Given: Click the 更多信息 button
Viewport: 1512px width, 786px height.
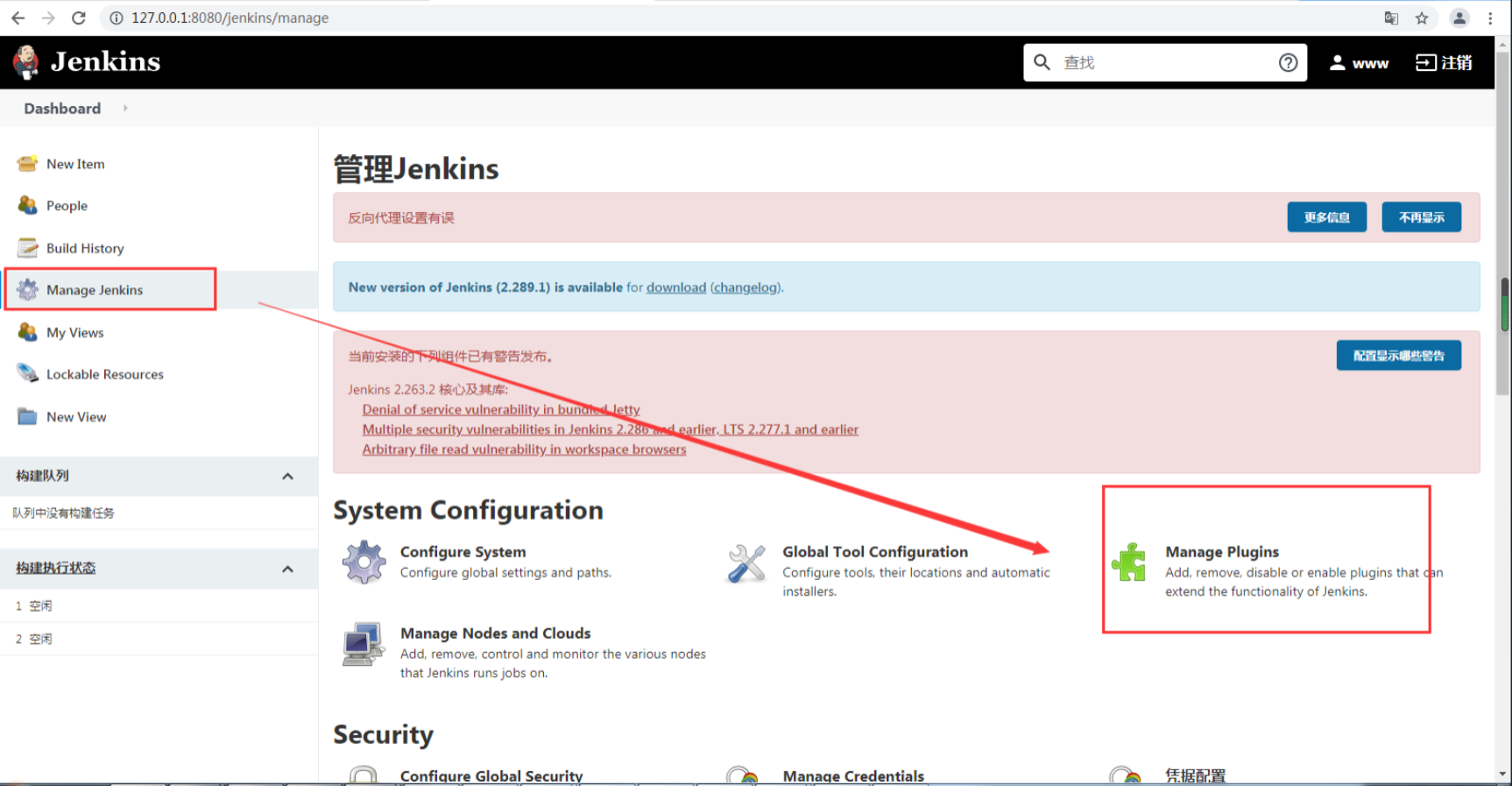Looking at the screenshot, I should pos(1326,217).
